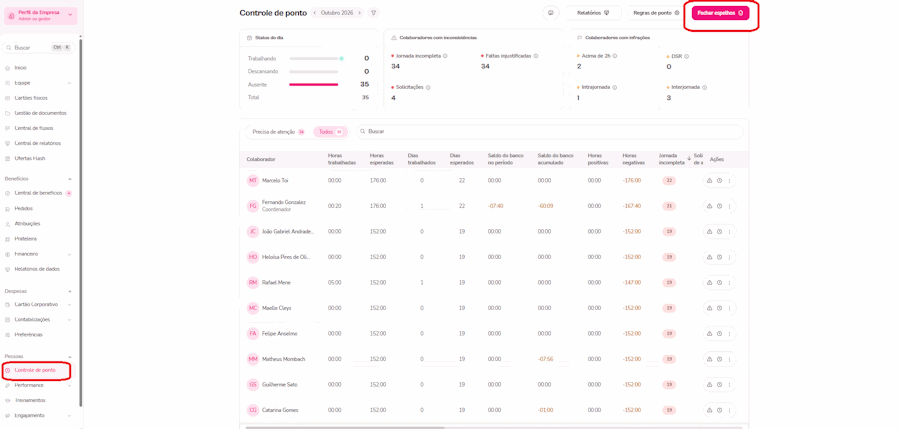
Task: Click clock icon in Fernando Gonzalez row
Action: (719, 206)
